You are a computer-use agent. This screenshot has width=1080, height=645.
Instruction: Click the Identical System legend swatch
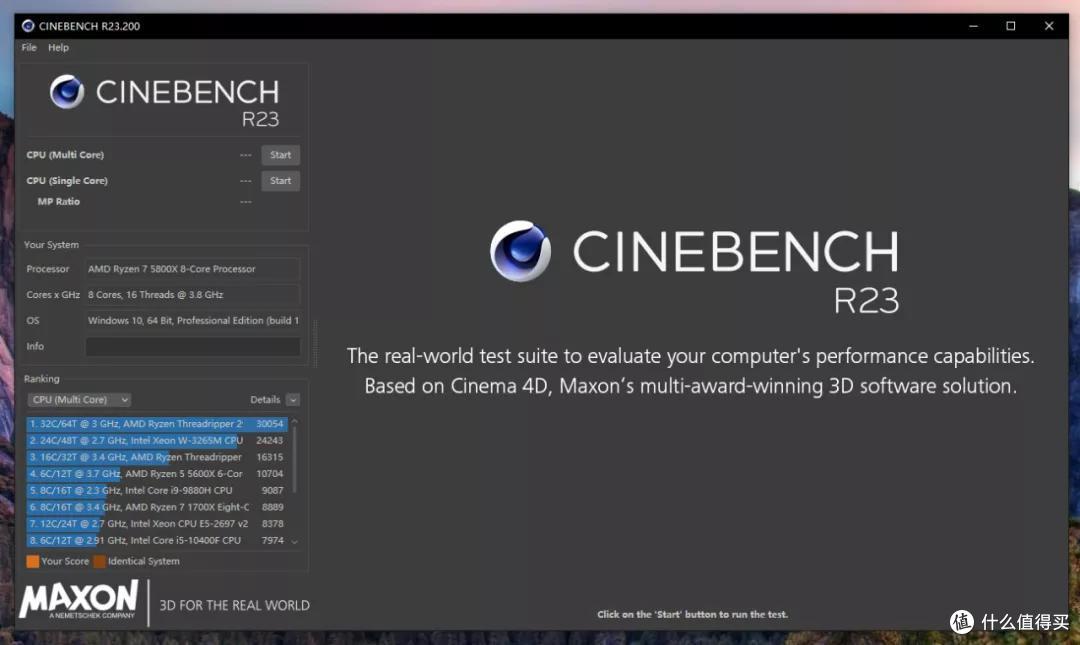coord(99,562)
